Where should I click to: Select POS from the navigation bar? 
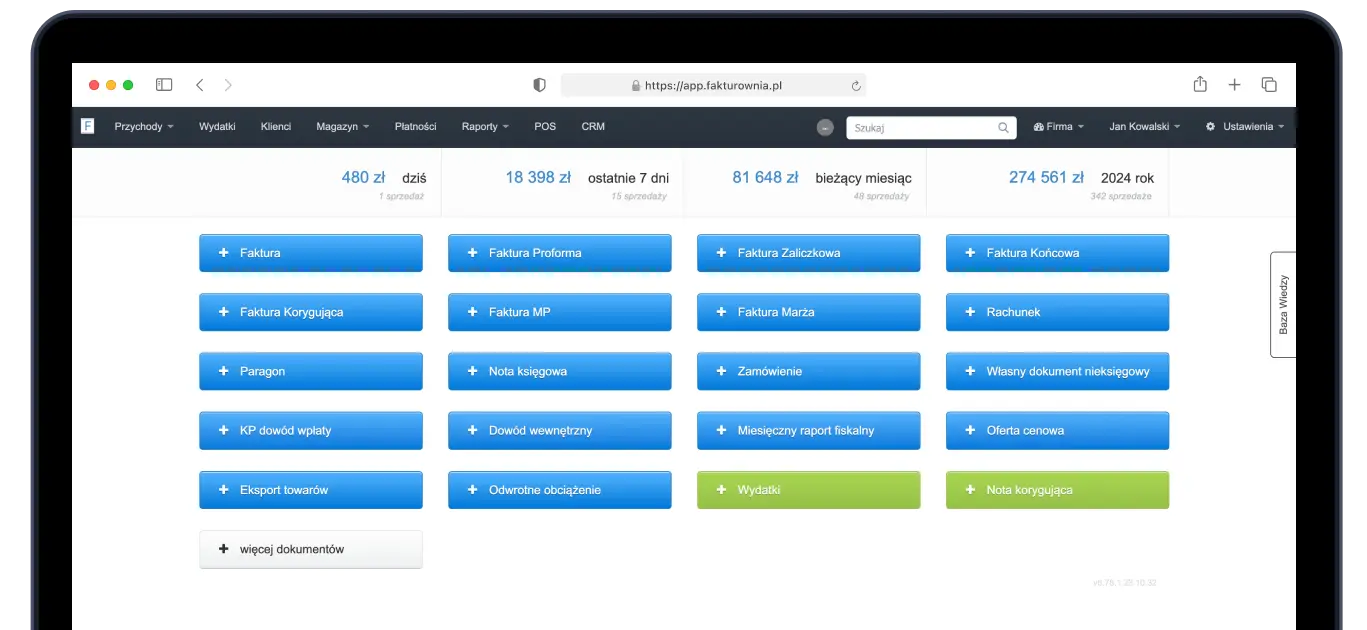(x=544, y=127)
